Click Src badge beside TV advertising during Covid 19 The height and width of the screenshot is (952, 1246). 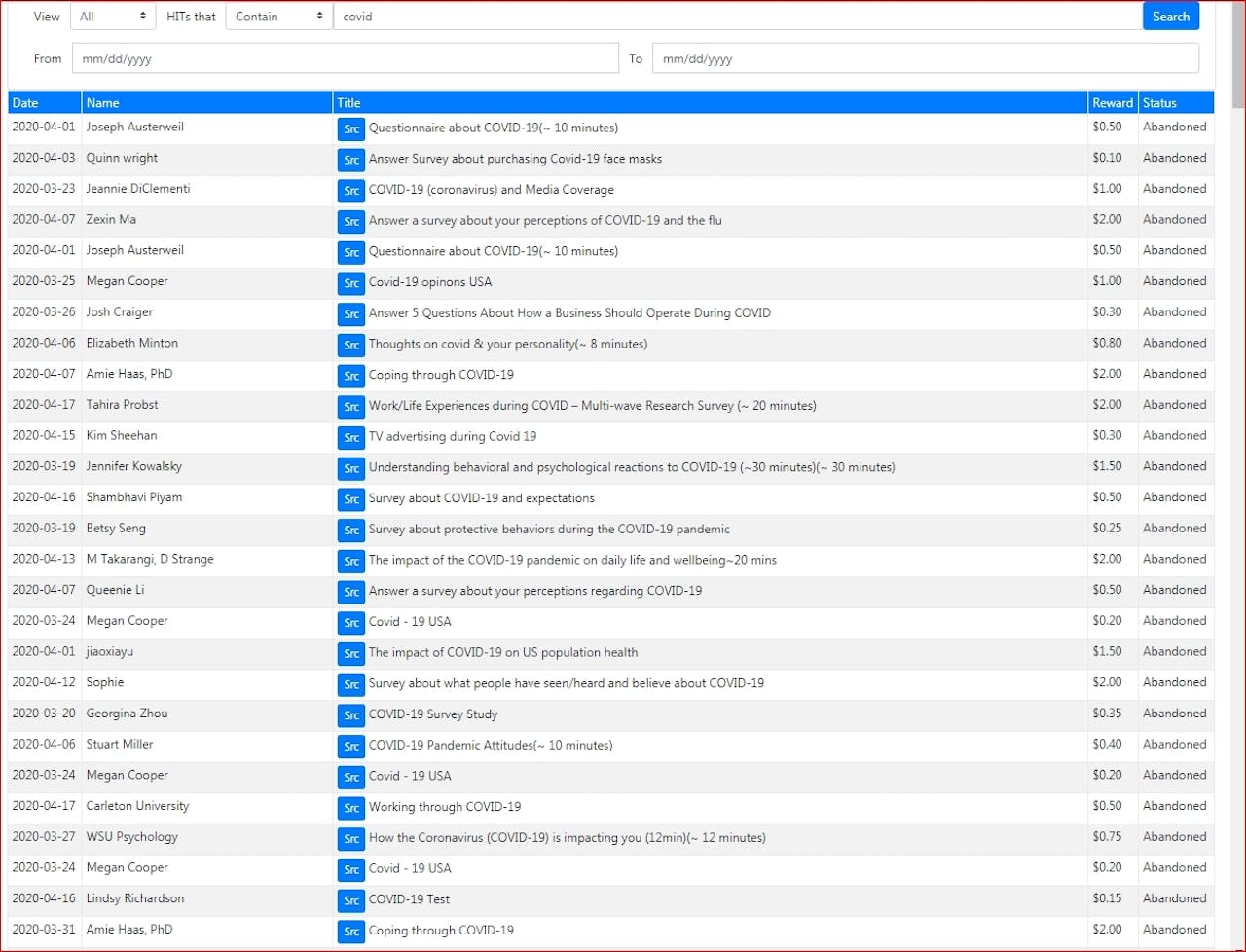[x=351, y=437]
